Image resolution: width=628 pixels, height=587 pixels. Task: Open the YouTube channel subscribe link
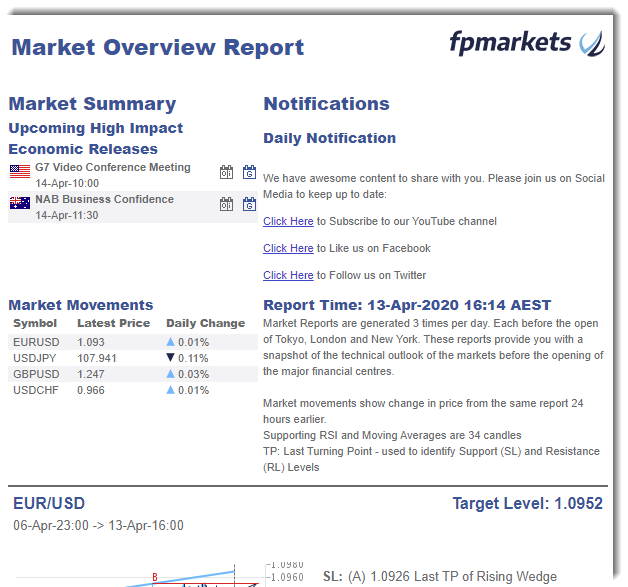coord(288,221)
